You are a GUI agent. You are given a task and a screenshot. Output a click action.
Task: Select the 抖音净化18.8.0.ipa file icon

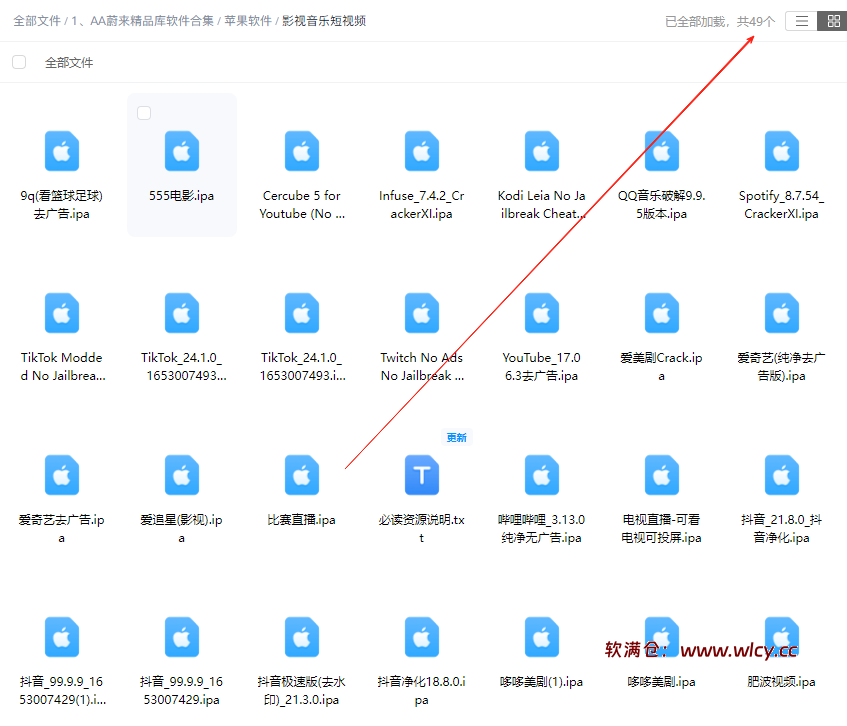pyautogui.click(x=422, y=637)
